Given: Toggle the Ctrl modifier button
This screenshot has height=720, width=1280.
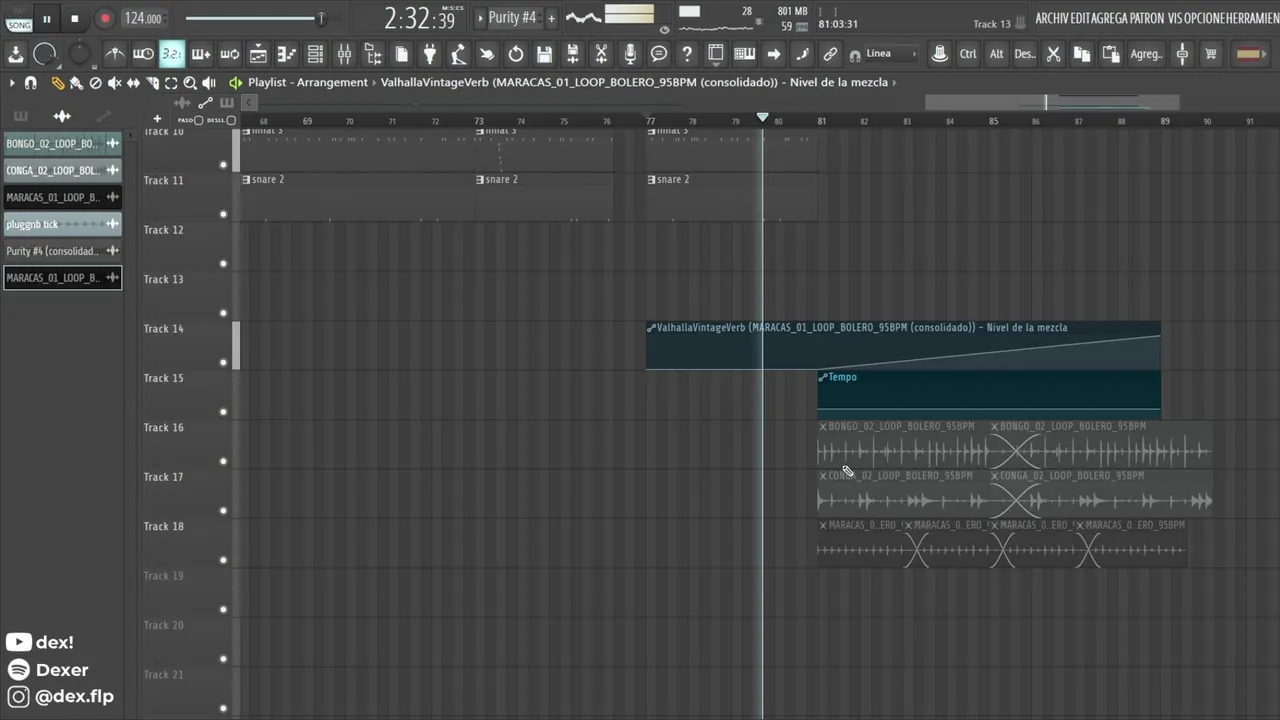Looking at the screenshot, I should [968, 54].
